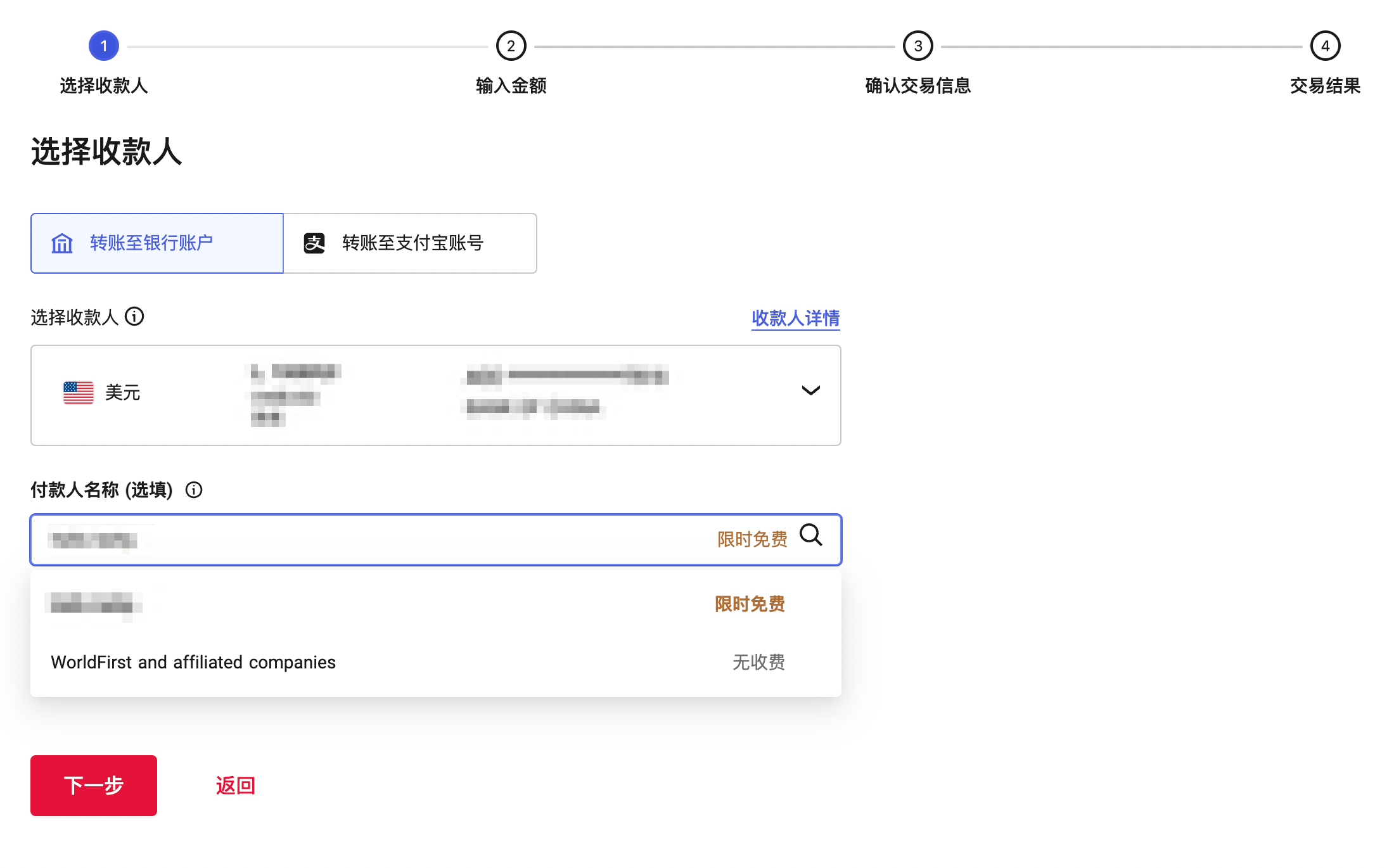Click the step 2 circle indicator
This screenshot has height=868, width=1394.
click(x=511, y=45)
